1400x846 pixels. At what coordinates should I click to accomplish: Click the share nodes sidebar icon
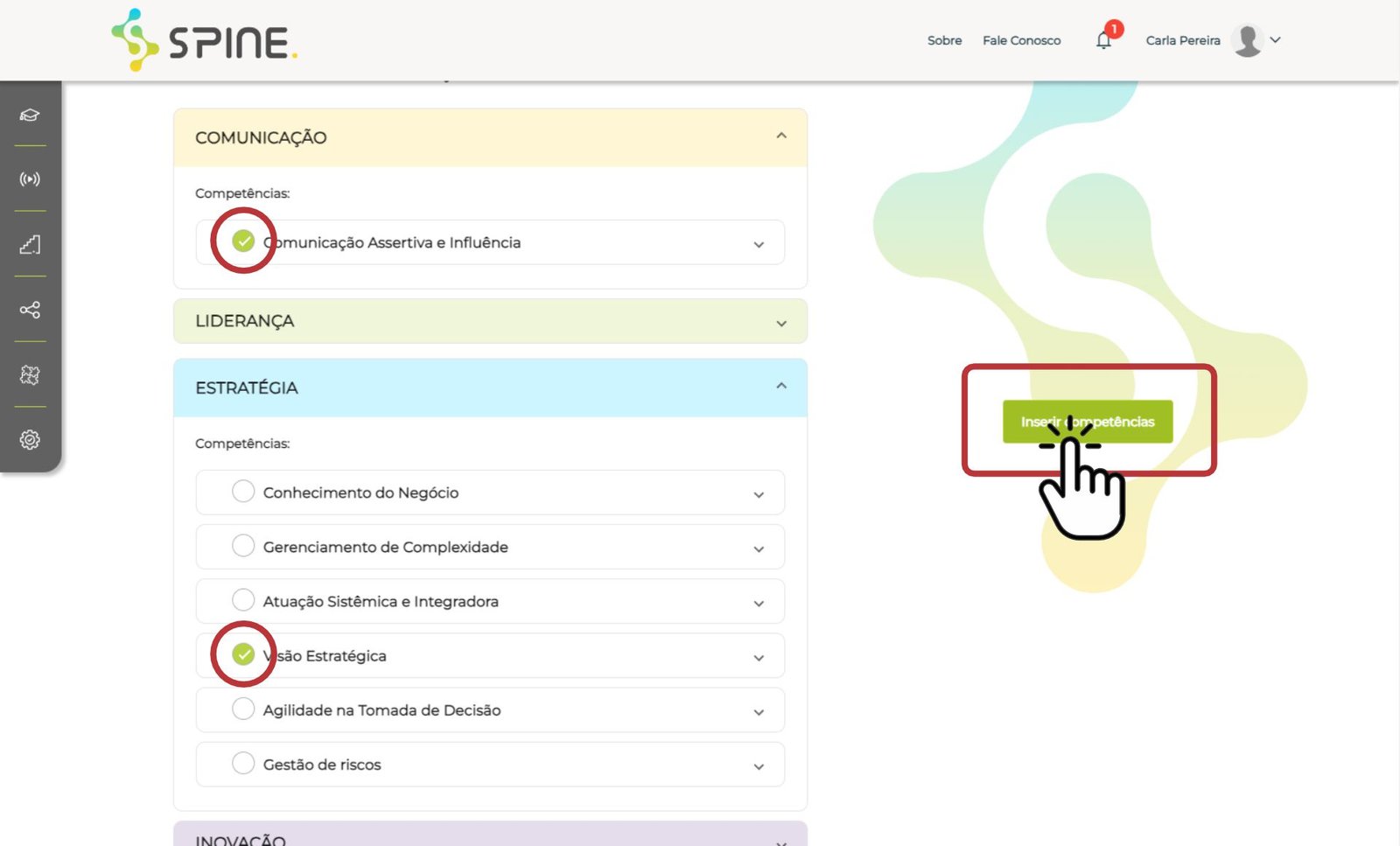(x=30, y=310)
